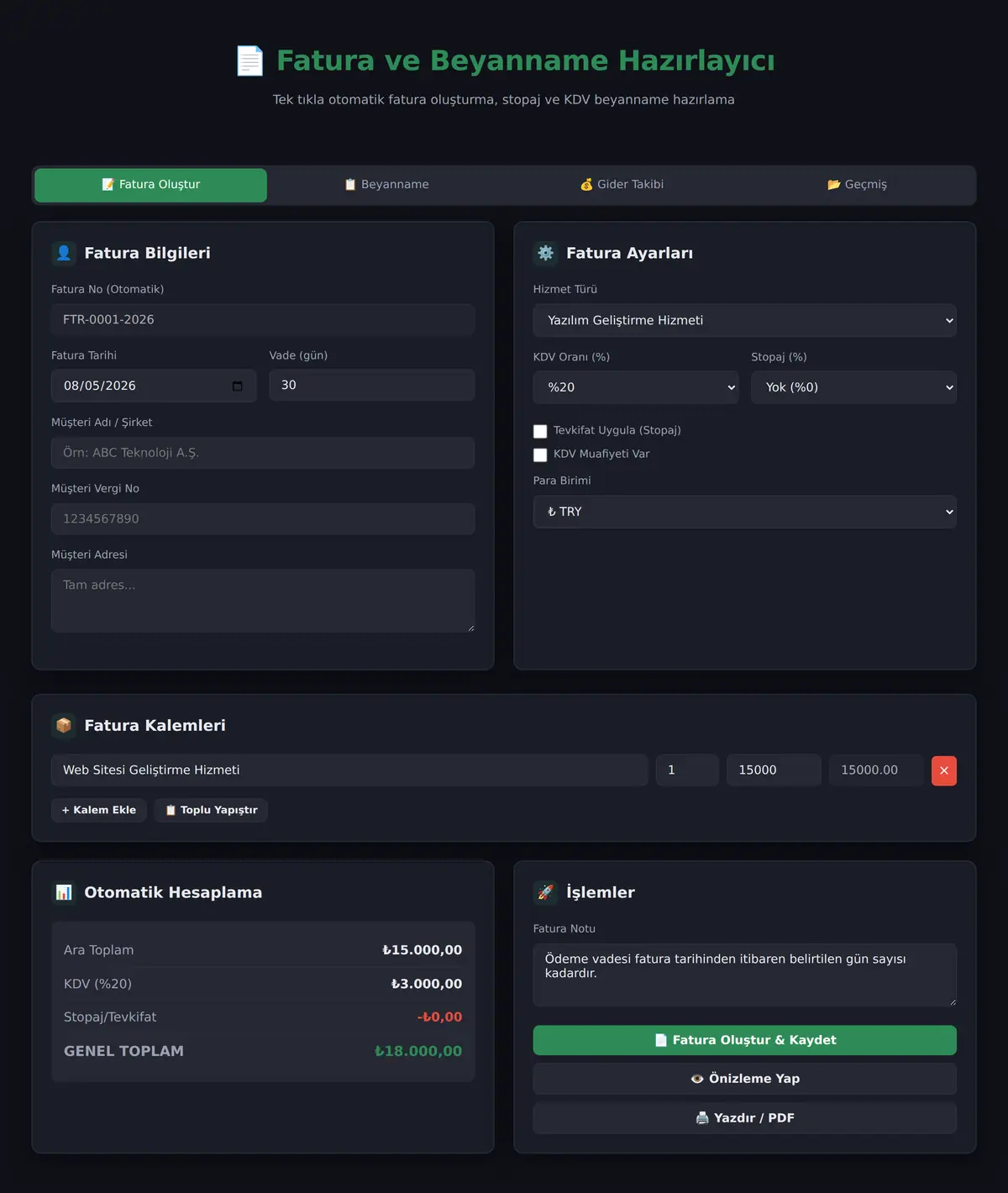1008x1193 pixels.
Task: Click the Müşteri Adı / Şirket field
Action: 263,453
